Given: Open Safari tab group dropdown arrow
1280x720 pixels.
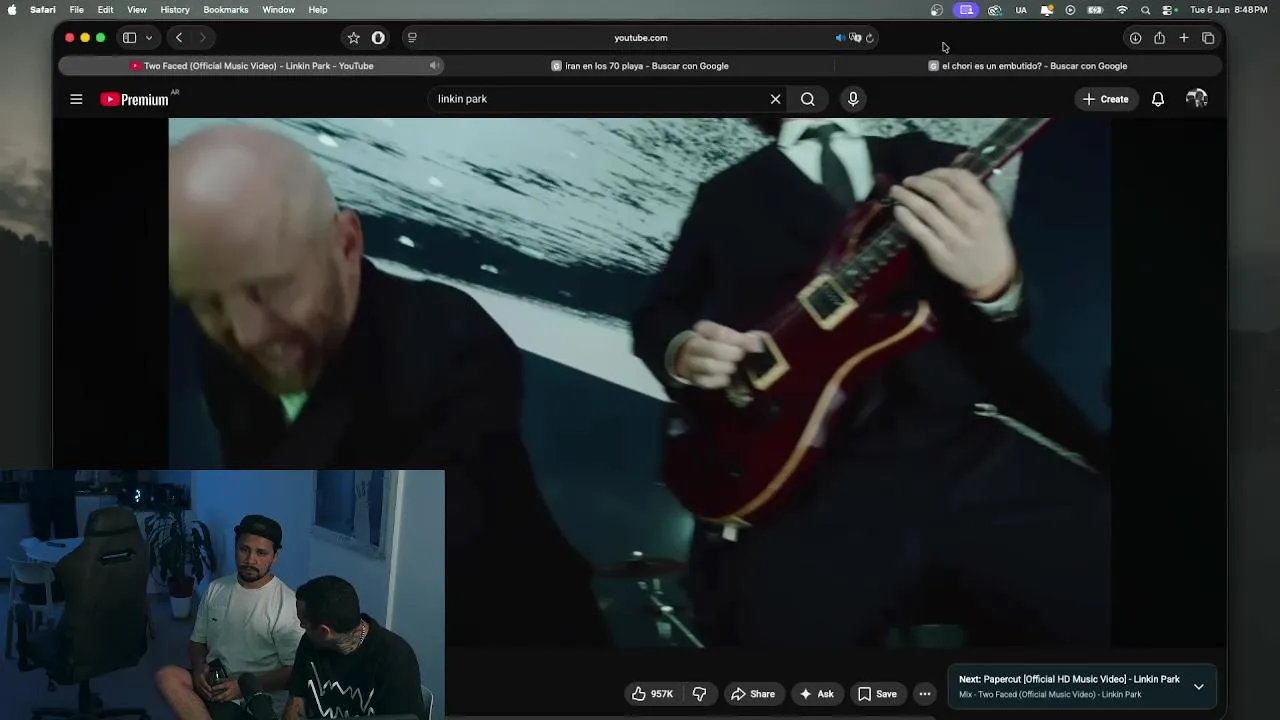Looking at the screenshot, I should pos(149,38).
